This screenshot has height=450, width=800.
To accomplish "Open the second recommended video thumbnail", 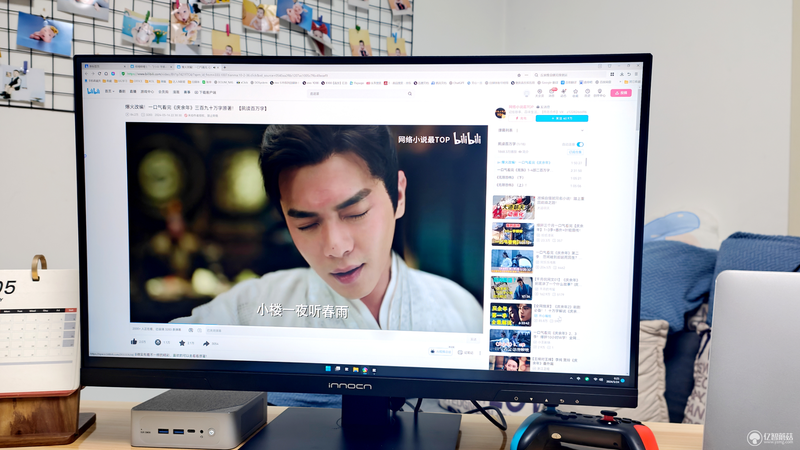I will pyautogui.click(x=513, y=234).
